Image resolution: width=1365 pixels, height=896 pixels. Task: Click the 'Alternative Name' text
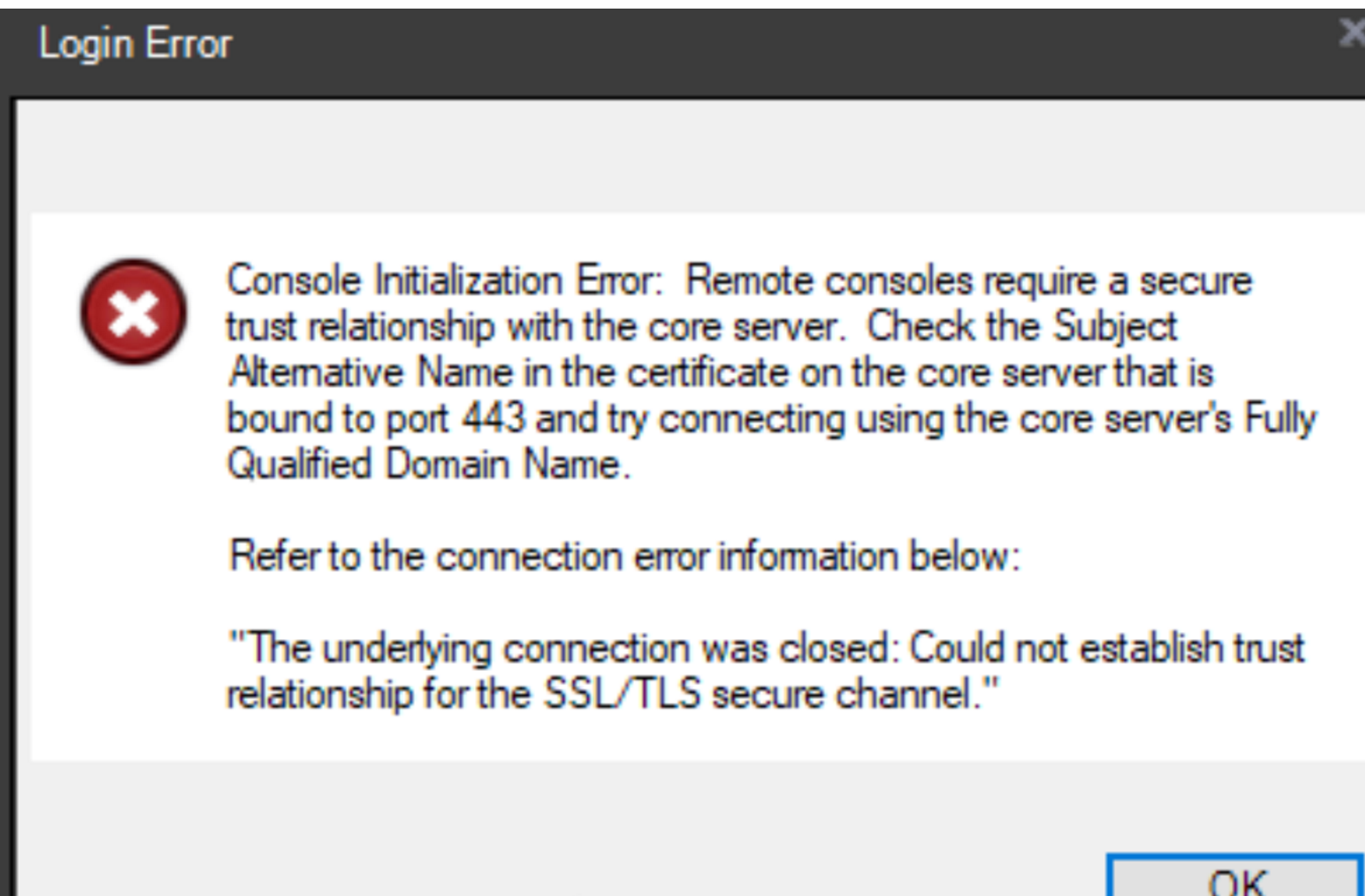371,373
